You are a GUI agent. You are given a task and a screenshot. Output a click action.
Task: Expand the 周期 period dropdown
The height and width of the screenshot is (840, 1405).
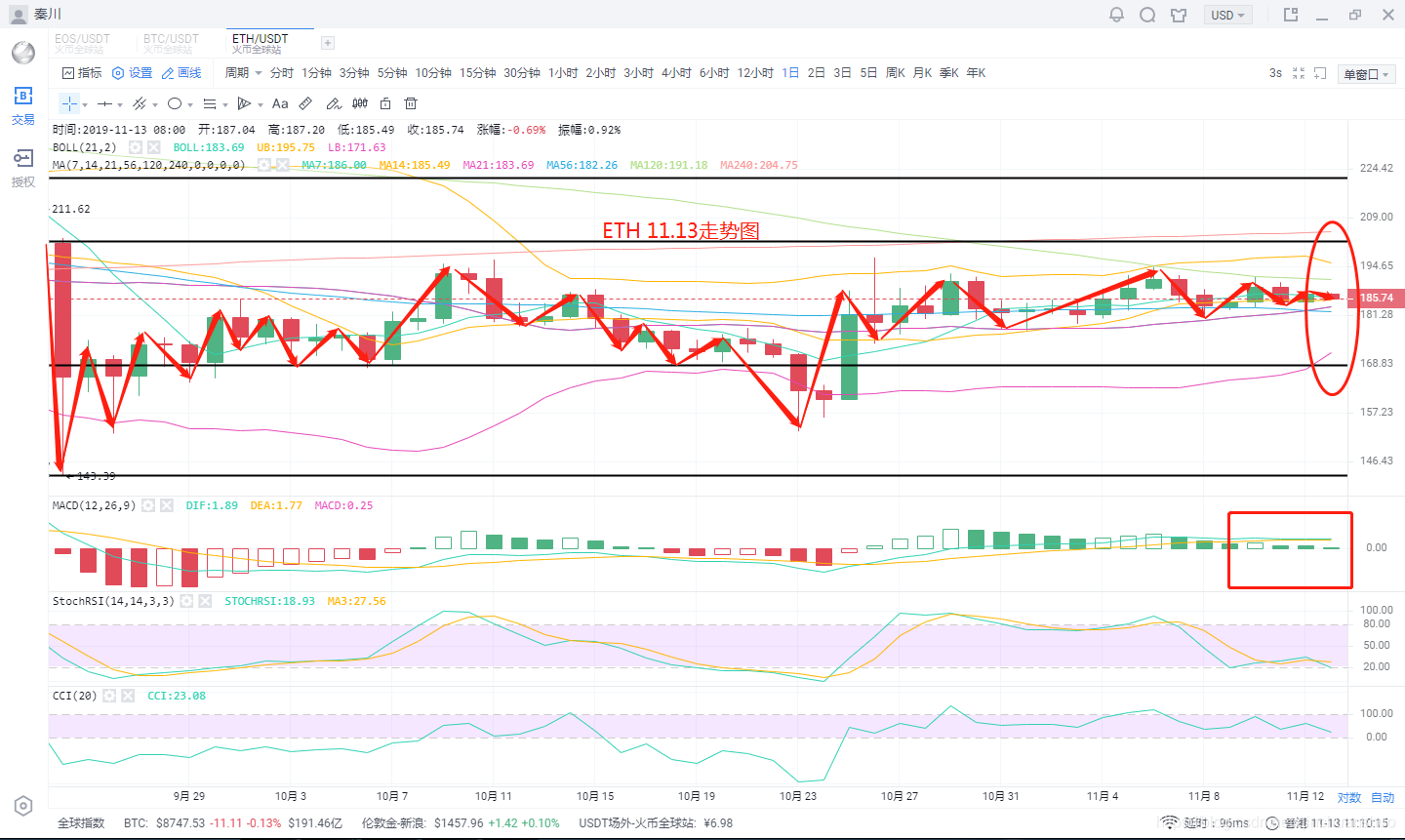[243, 73]
